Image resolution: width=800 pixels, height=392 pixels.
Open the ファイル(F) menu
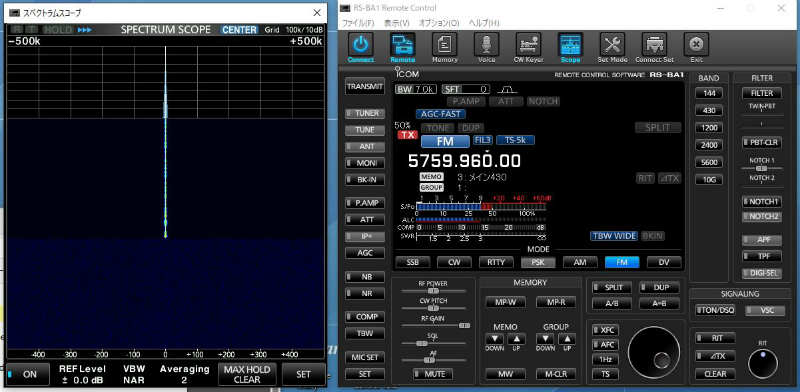358,23
